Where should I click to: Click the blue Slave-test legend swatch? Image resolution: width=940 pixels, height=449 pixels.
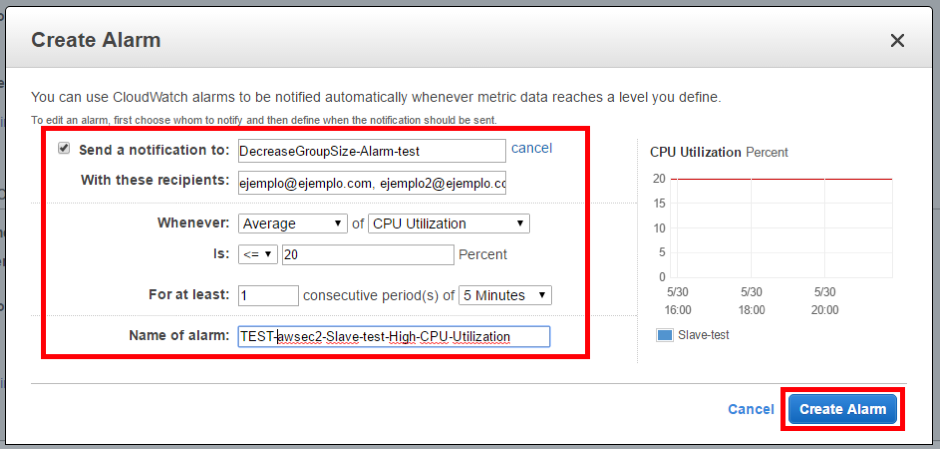point(664,335)
